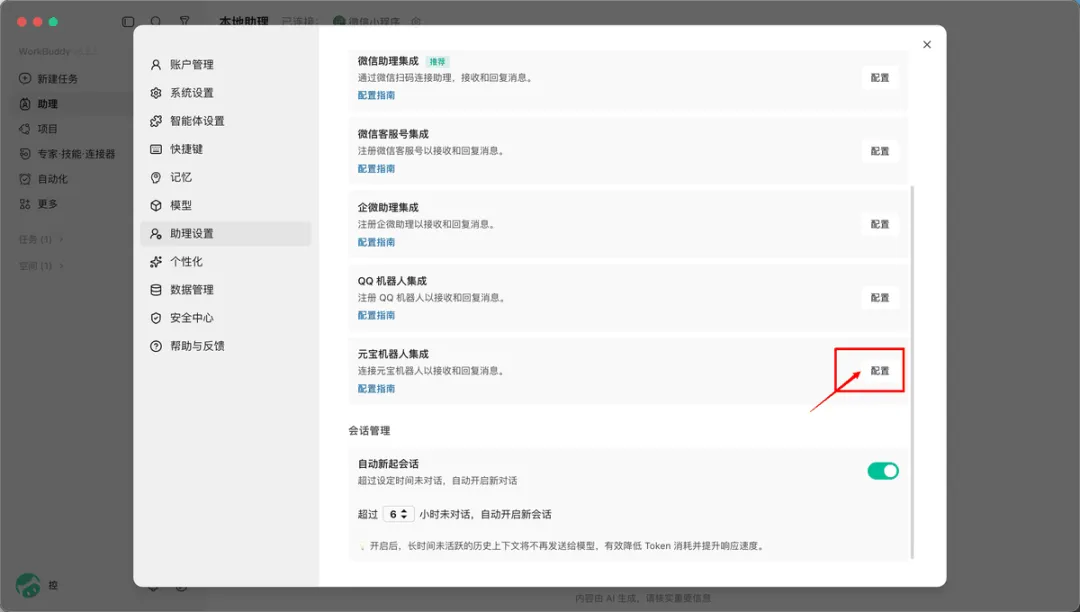
Task: Open 更多 in main window sidebar
Action: (x=39, y=204)
